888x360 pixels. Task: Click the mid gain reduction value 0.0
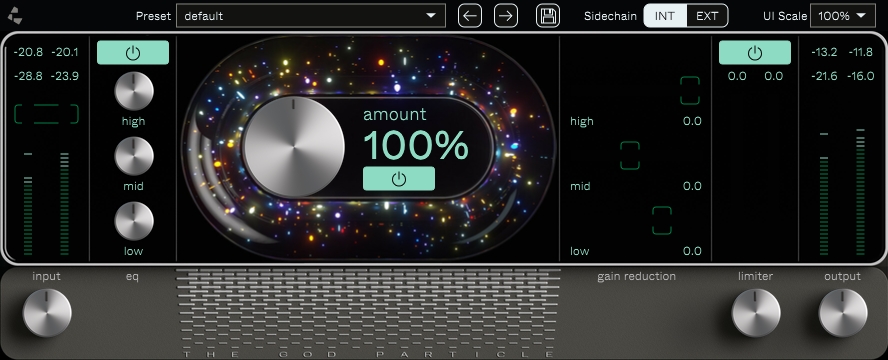coord(692,186)
